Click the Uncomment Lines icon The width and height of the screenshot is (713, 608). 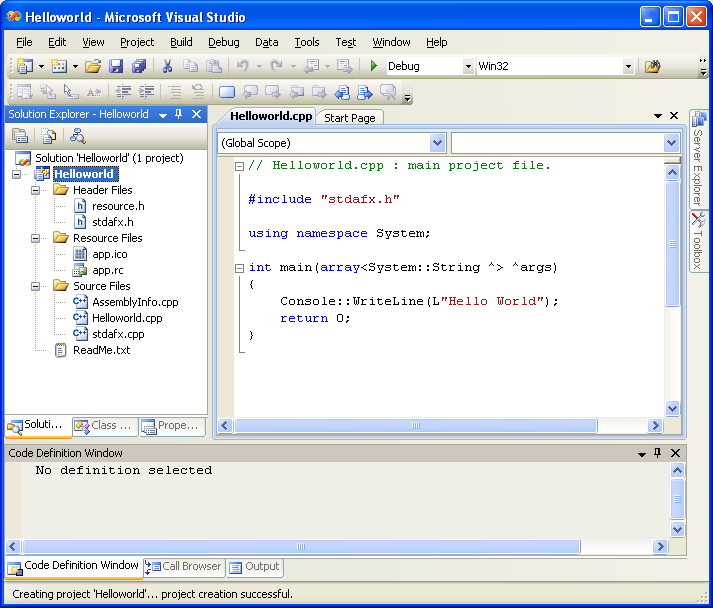(198, 92)
